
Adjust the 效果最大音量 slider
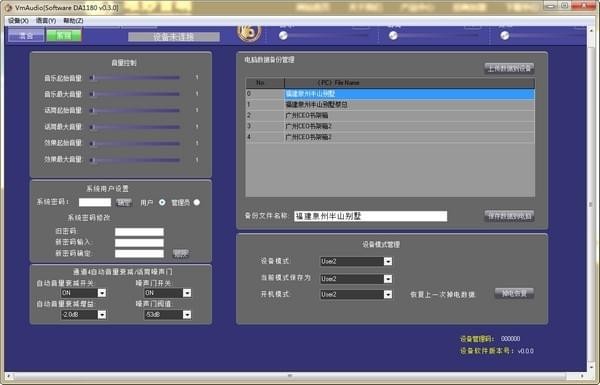click(135, 160)
